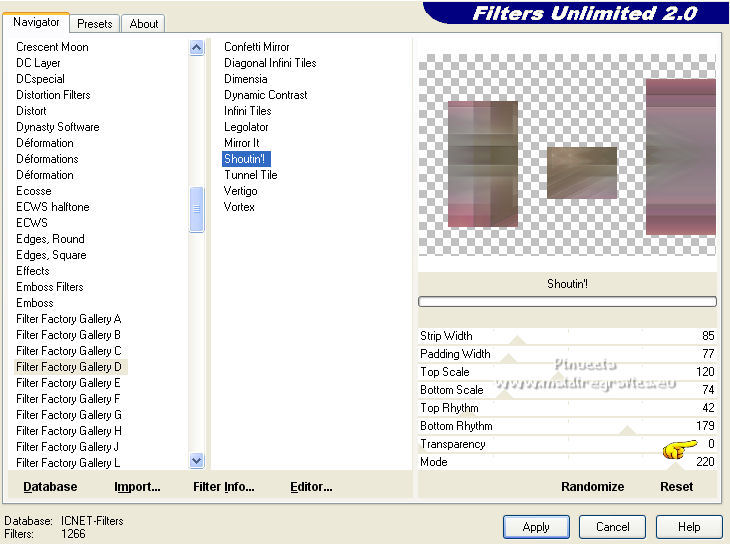Click Reset to restore defaults
The width and height of the screenshot is (730, 544).
[x=676, y=487]
